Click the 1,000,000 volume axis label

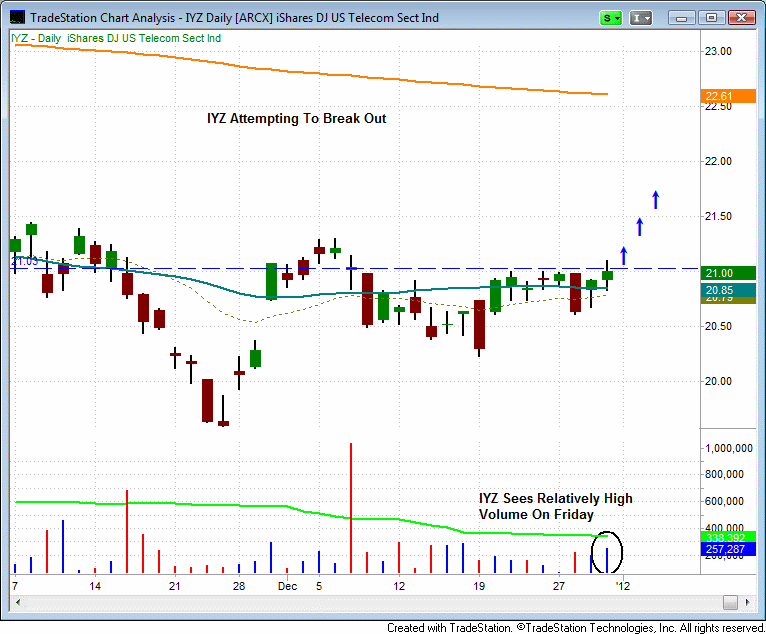point(729,448)
